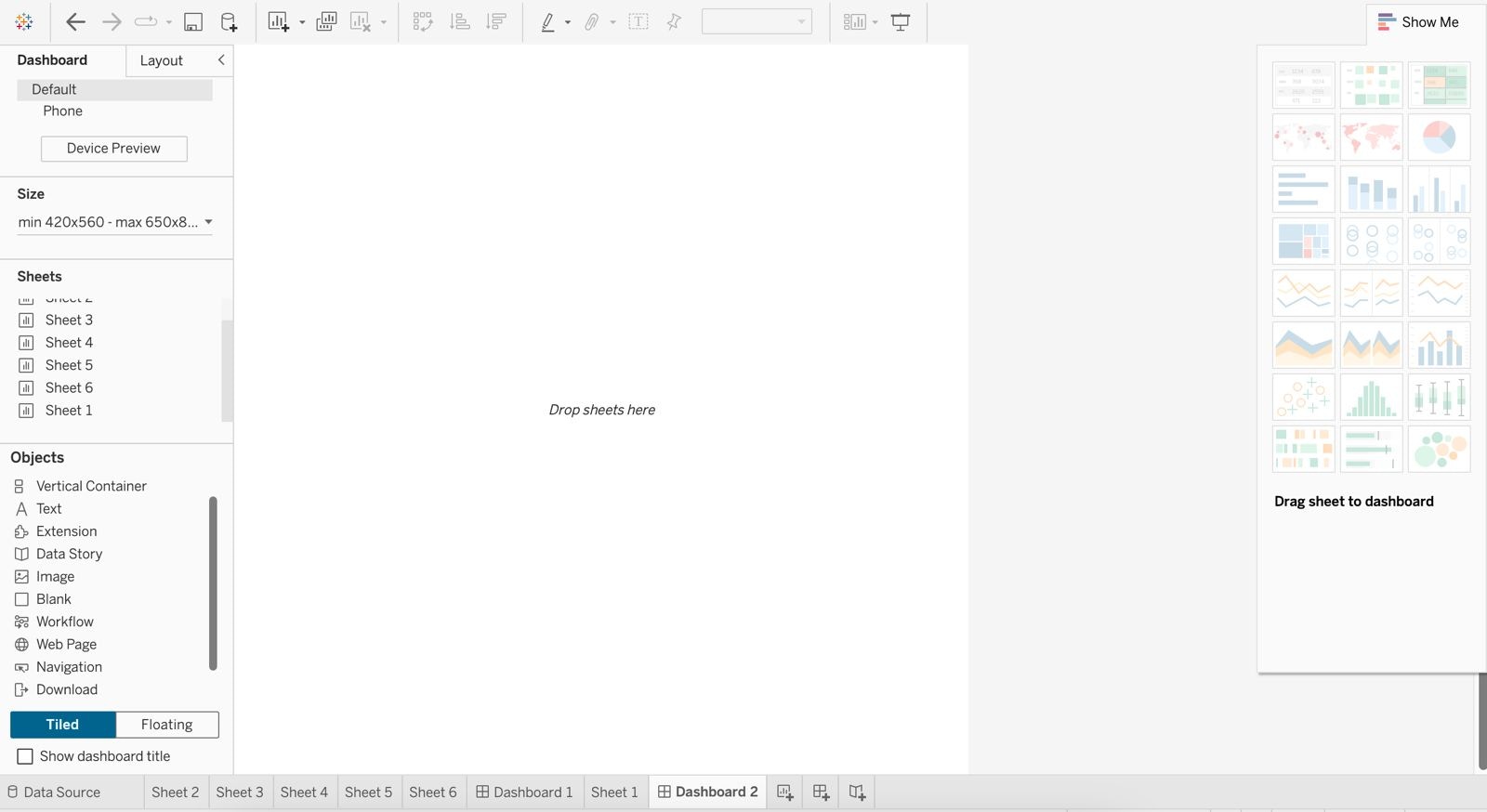Click the pin fix axes icon
This screenshot has width=1487, height=812.
point(674,21)
